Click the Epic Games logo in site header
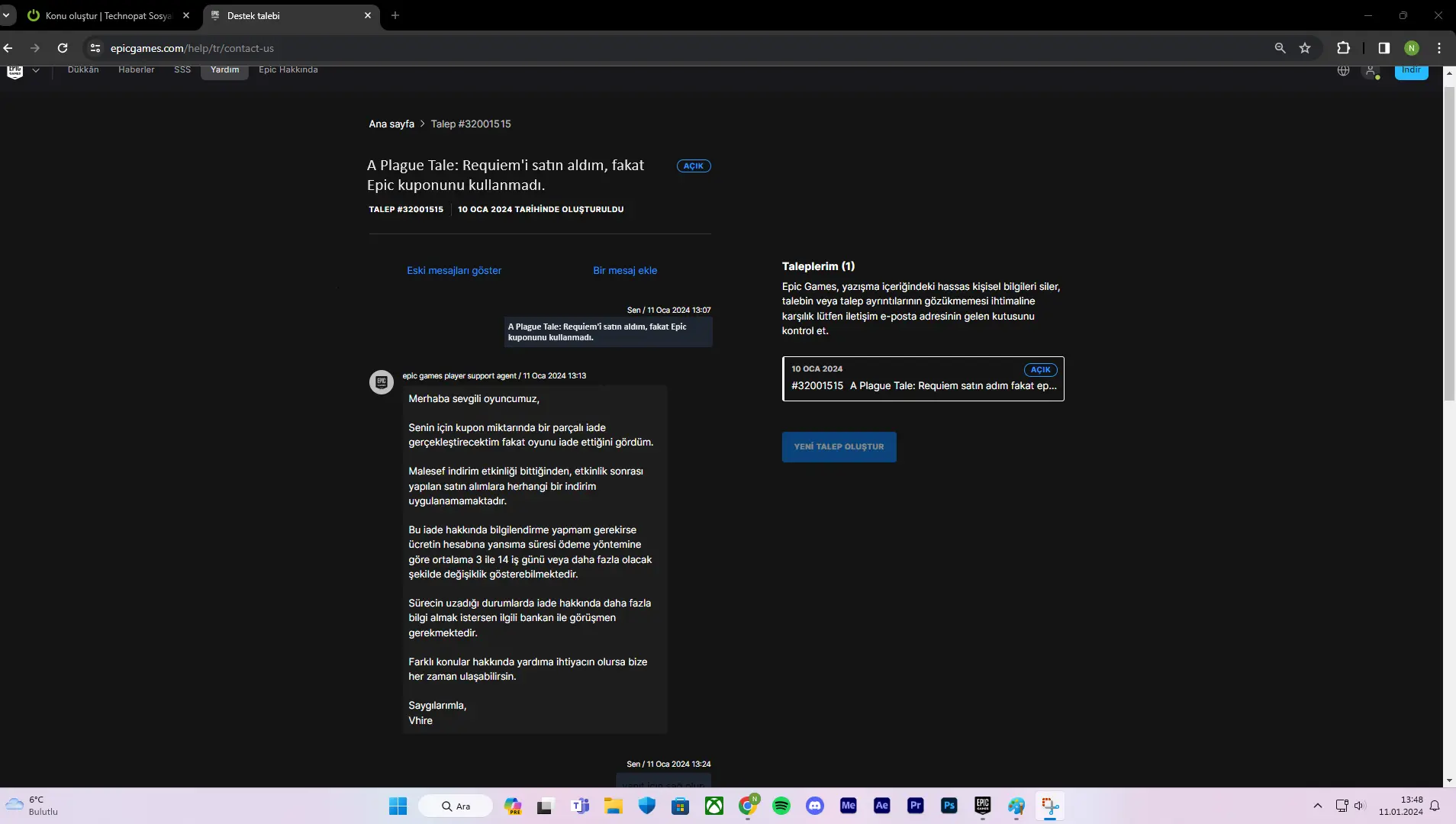This screenshot has height=824, width=1456. (14, 71)
